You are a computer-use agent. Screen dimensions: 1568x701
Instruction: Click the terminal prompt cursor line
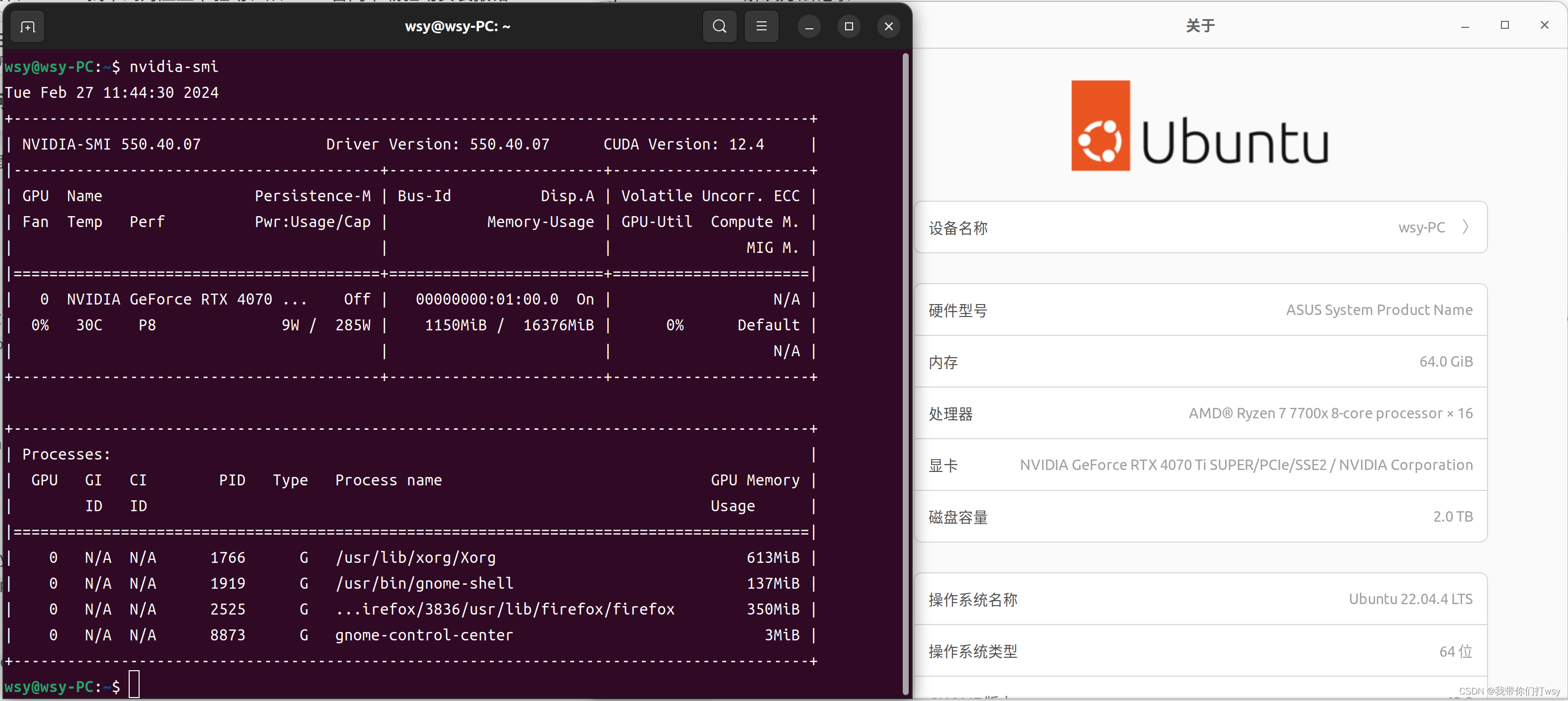[x=134, y=685]
